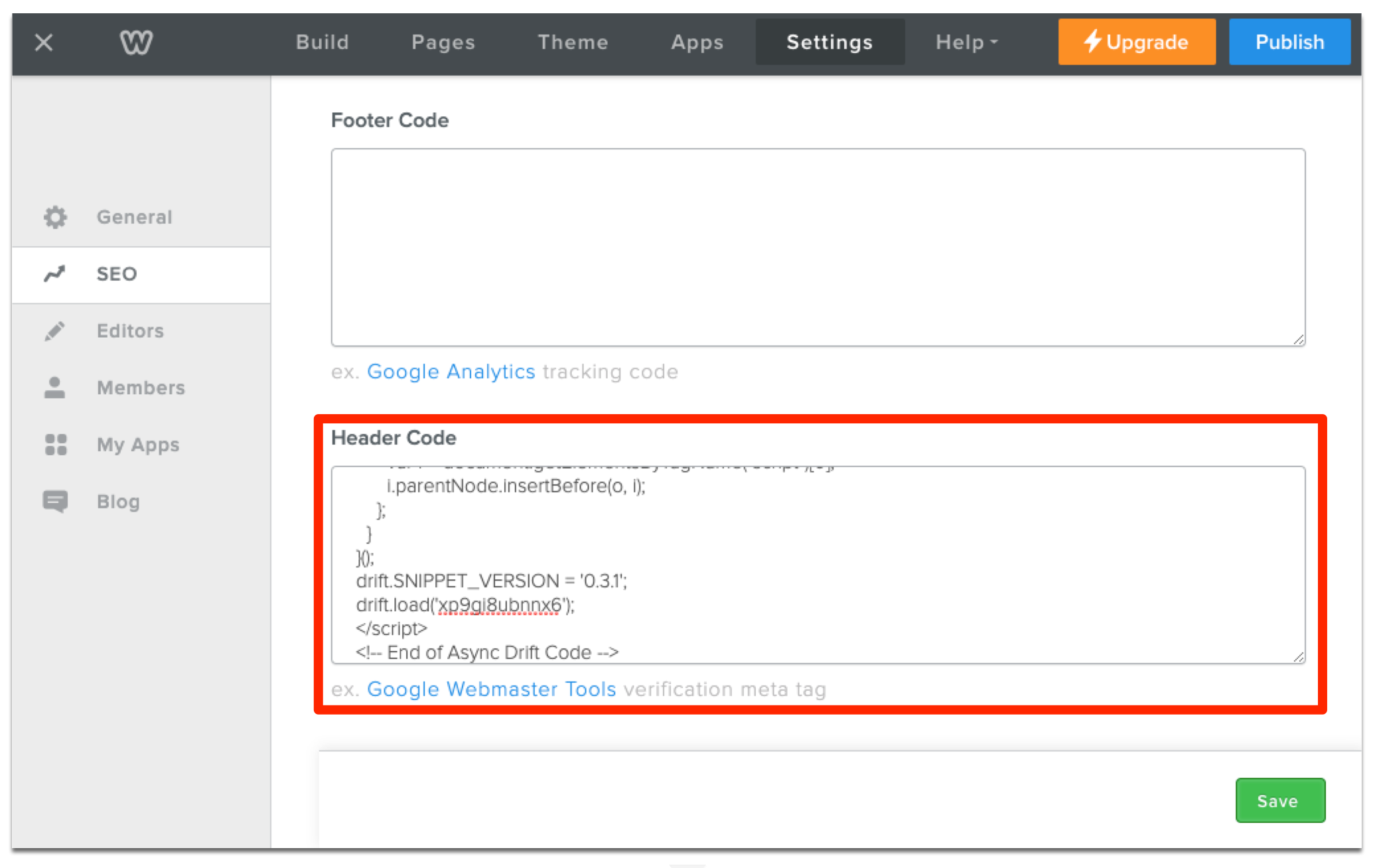Select the Editors sidebar item

pos(141,330)
